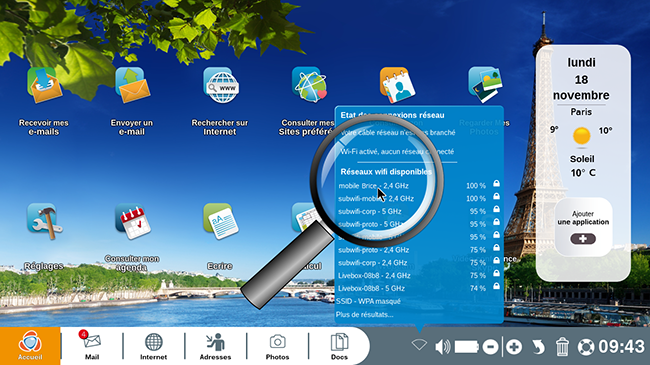The height and width of the screenshot is (365, 650).
Task: Click the battery indicator icon
Action: point(467,347)
